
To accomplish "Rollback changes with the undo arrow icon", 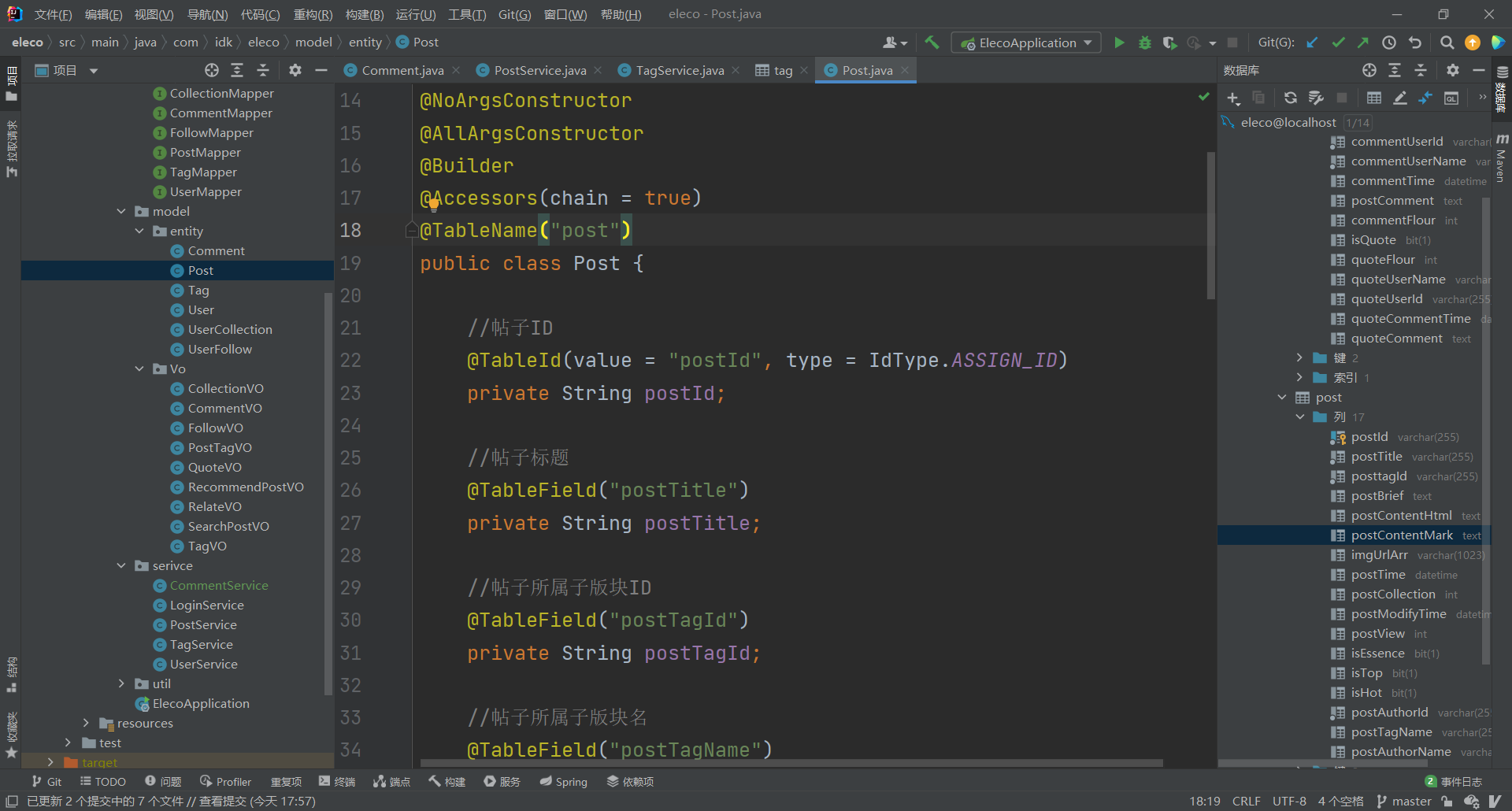I will click(x=1415, y=43).
